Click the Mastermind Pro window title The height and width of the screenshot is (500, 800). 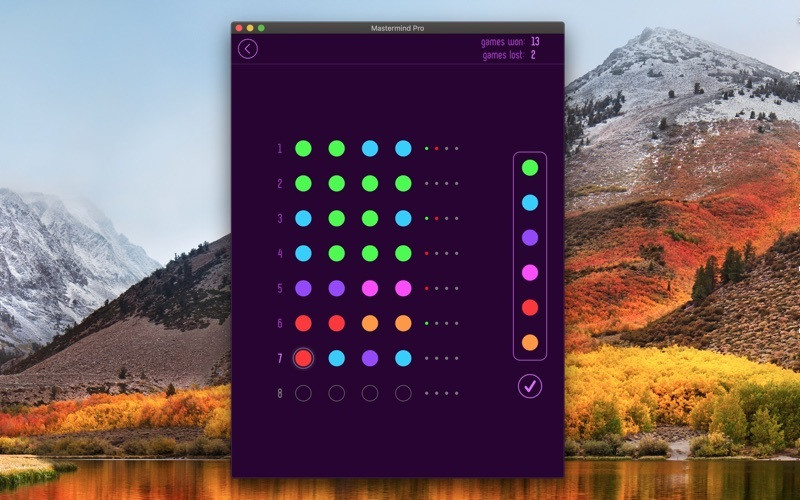click(397, 28)
